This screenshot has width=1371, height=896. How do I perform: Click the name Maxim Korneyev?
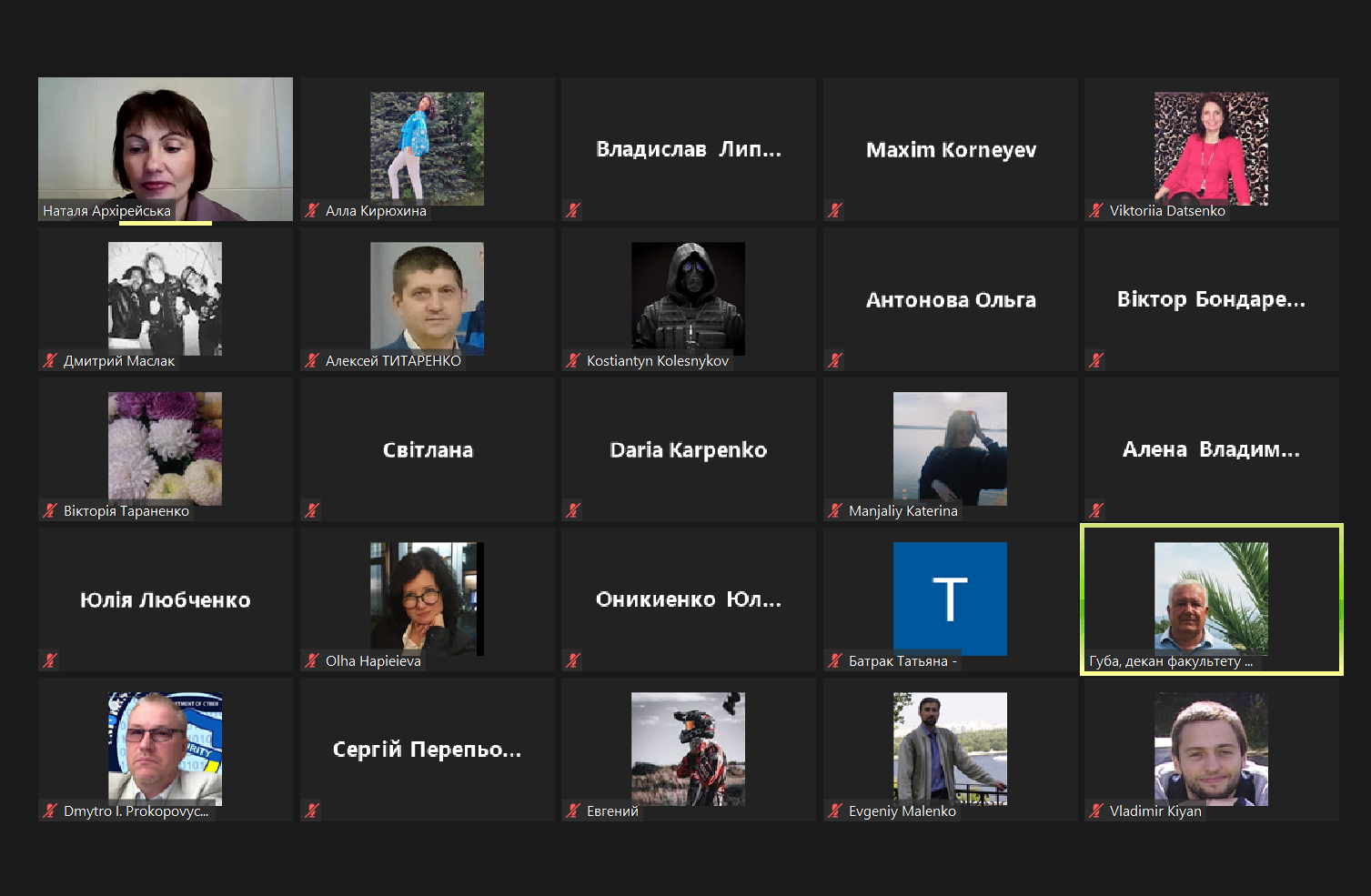pyautogui.click(x=951, y=150)
